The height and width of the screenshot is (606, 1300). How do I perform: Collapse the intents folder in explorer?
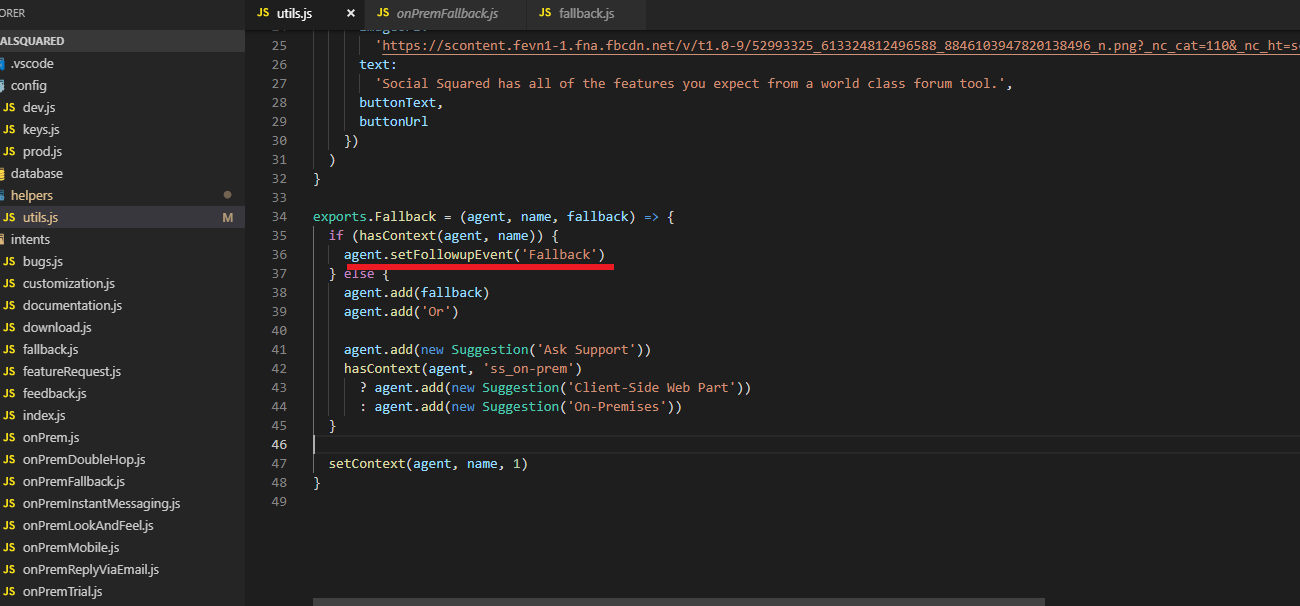30,240
